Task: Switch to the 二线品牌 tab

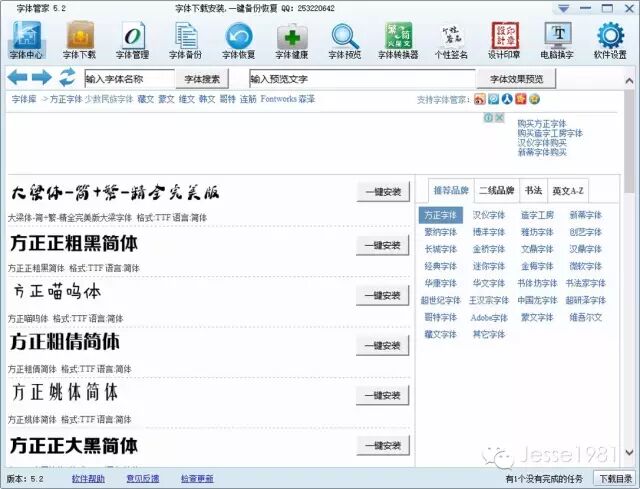Action: click(x=496, y=191)
